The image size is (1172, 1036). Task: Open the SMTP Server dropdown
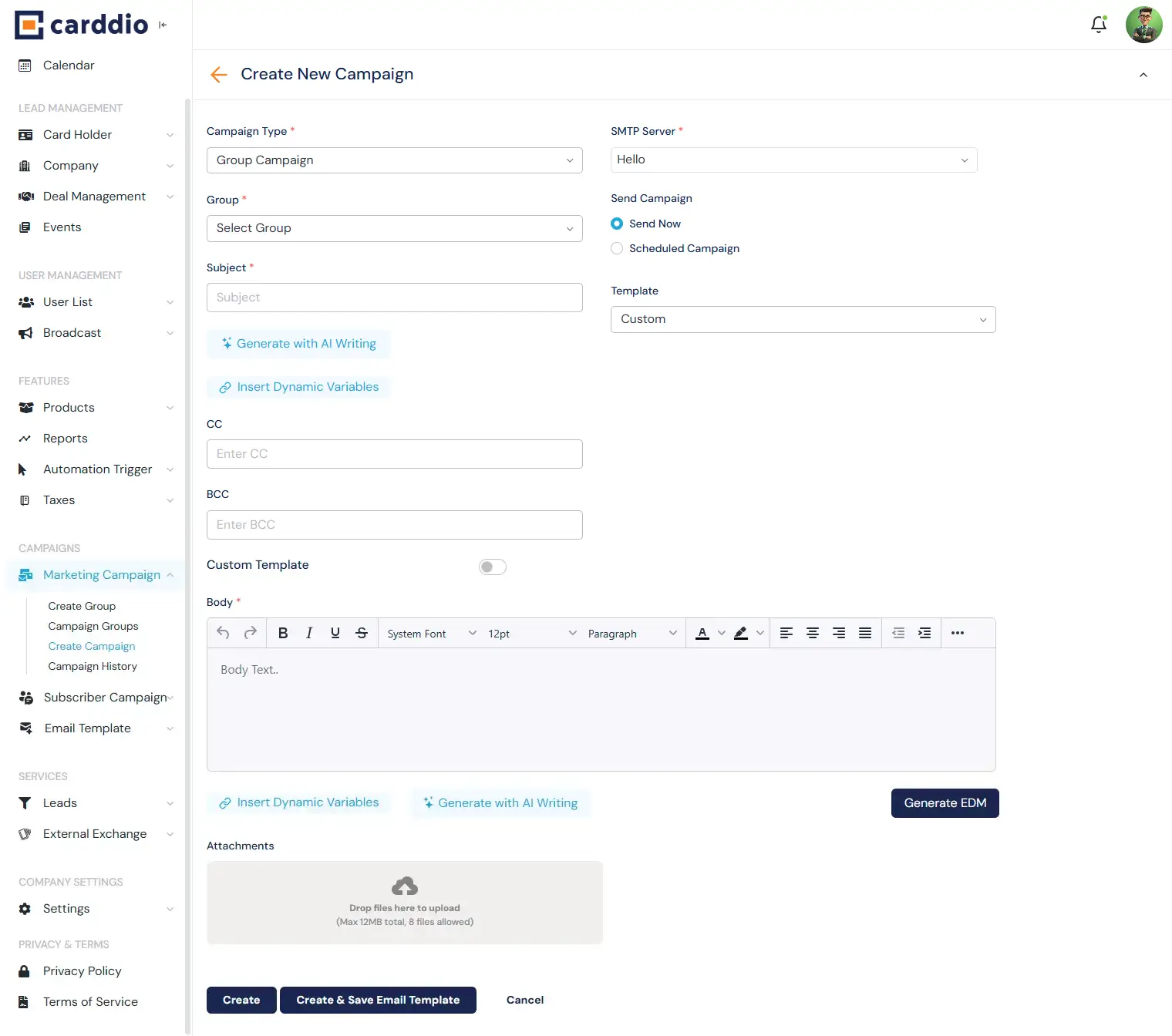tap(793, 160)
